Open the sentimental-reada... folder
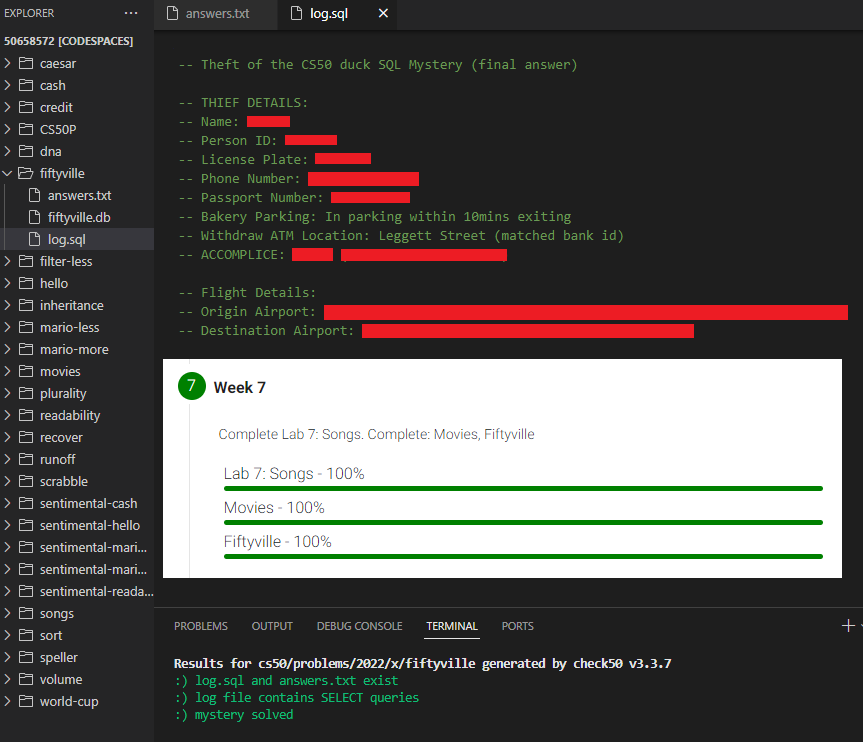This screenshot has height=742, width=863. (77, 591)
